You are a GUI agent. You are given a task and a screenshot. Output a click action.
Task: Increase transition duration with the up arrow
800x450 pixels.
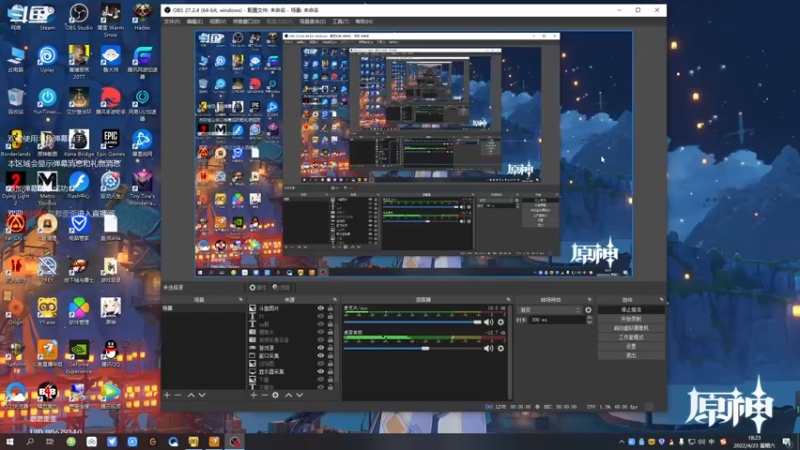pos(589,317)
